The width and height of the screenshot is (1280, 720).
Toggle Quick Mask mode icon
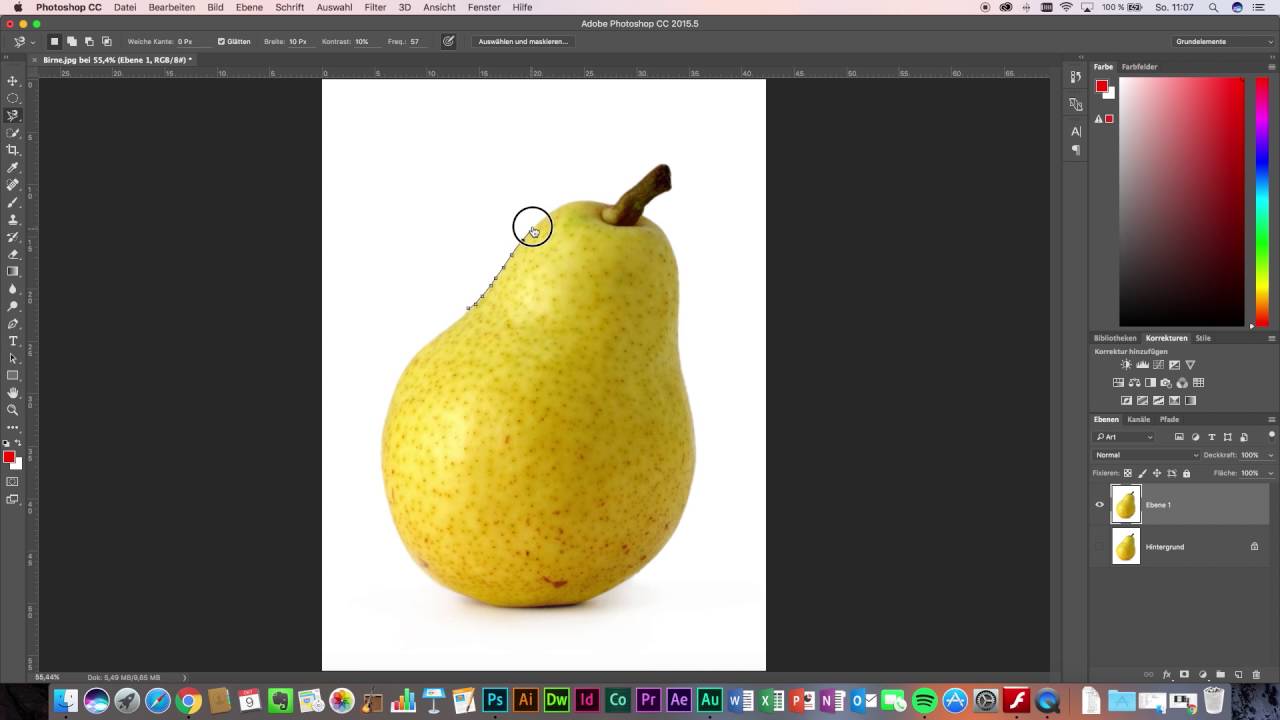click(13, 482)
